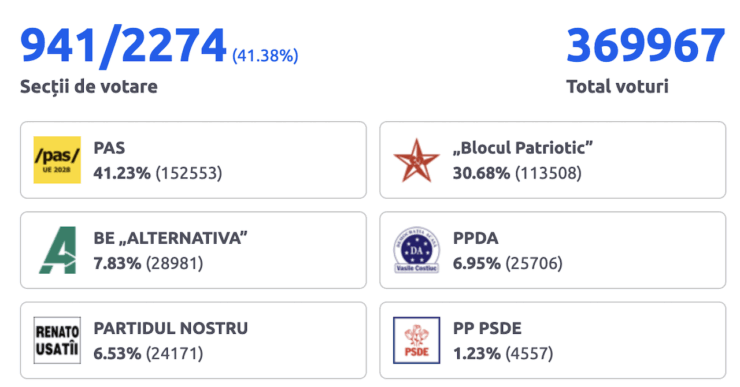Click the PARTIDUL NOSTRU party title
This screenshot has width=740, height=387.
[x=171, y=328]
